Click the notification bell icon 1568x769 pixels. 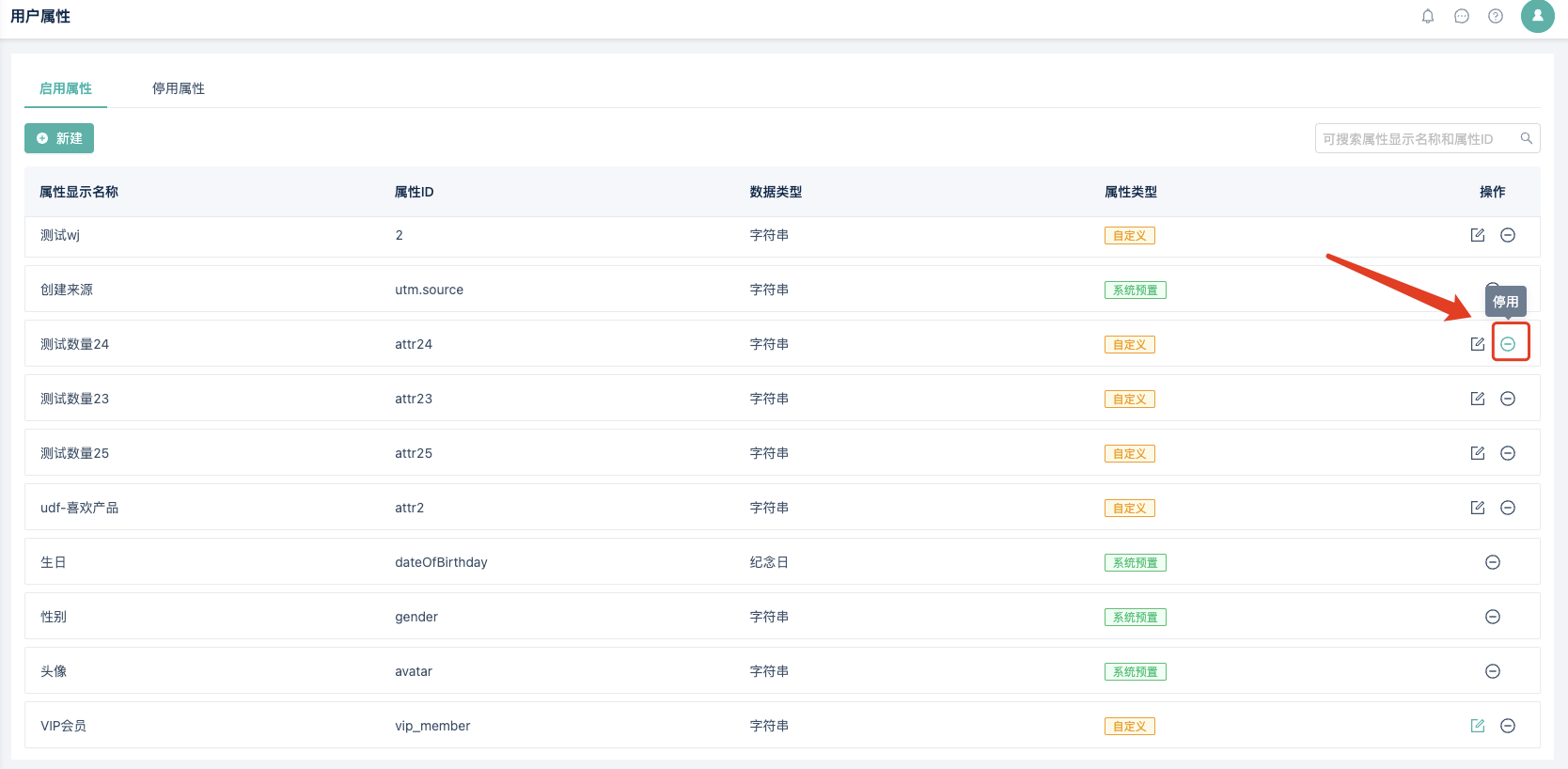1428,16
